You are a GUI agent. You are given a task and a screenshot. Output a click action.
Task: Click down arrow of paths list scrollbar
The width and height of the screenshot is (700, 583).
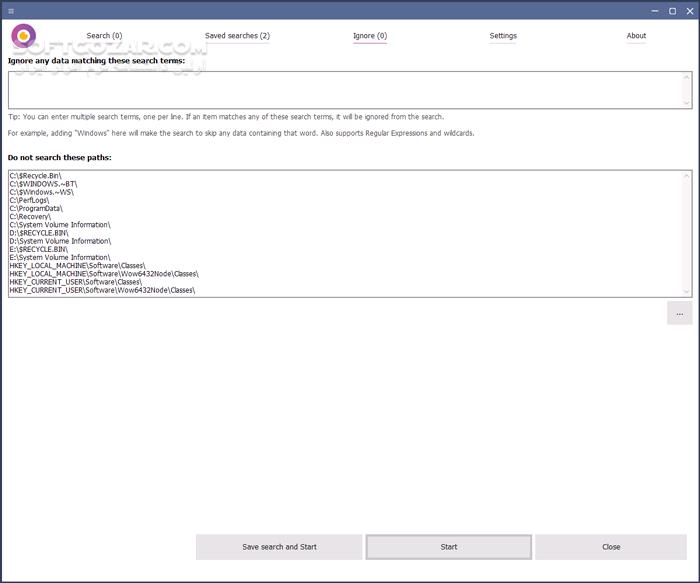click(686, 291)
